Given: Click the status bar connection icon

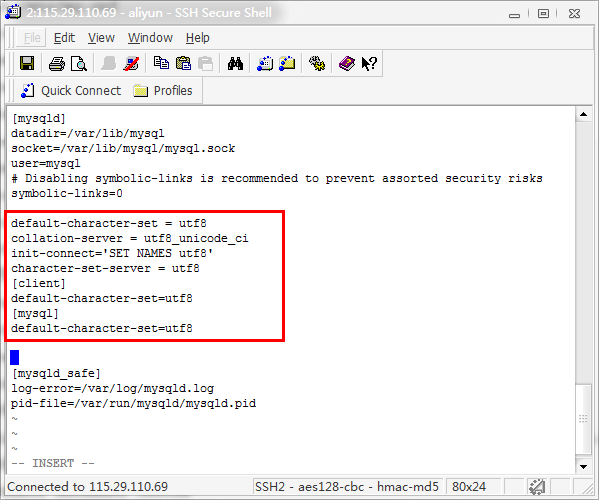Looking at the screenshot, I should pyautogui.click(x=537, y=487).
